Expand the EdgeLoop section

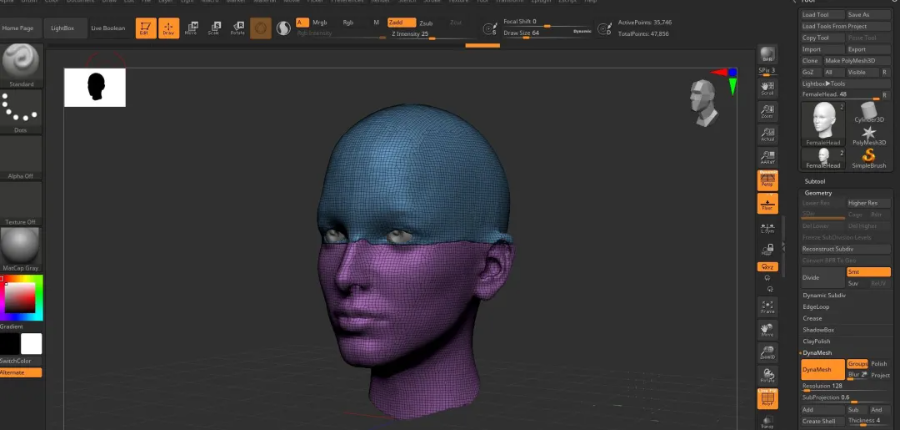[816, 307]
